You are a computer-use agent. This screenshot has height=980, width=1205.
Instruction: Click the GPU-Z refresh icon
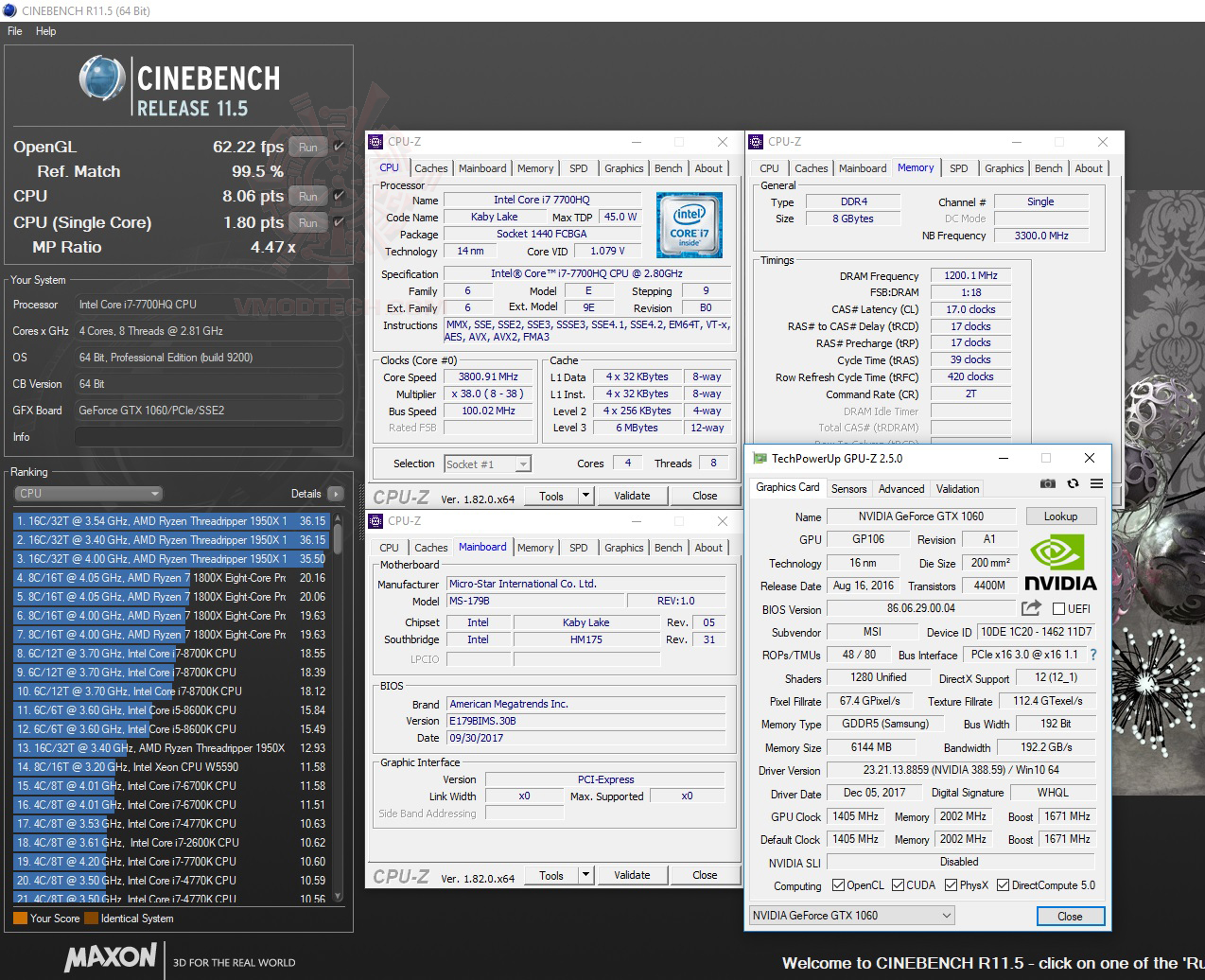[x=1073, y=483]
